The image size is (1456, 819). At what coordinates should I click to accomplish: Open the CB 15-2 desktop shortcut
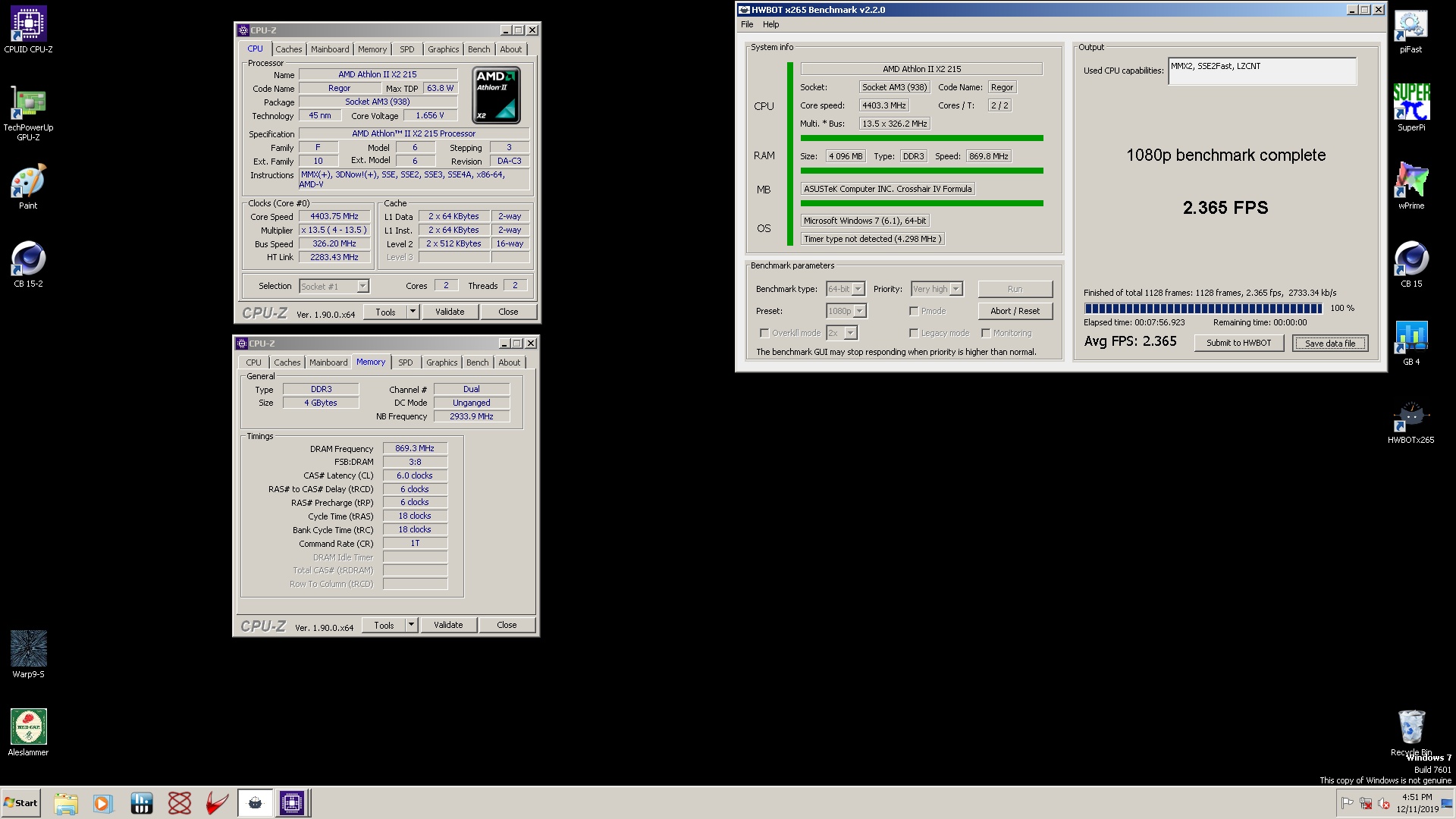pyautogui.click(x=28, y=265)
